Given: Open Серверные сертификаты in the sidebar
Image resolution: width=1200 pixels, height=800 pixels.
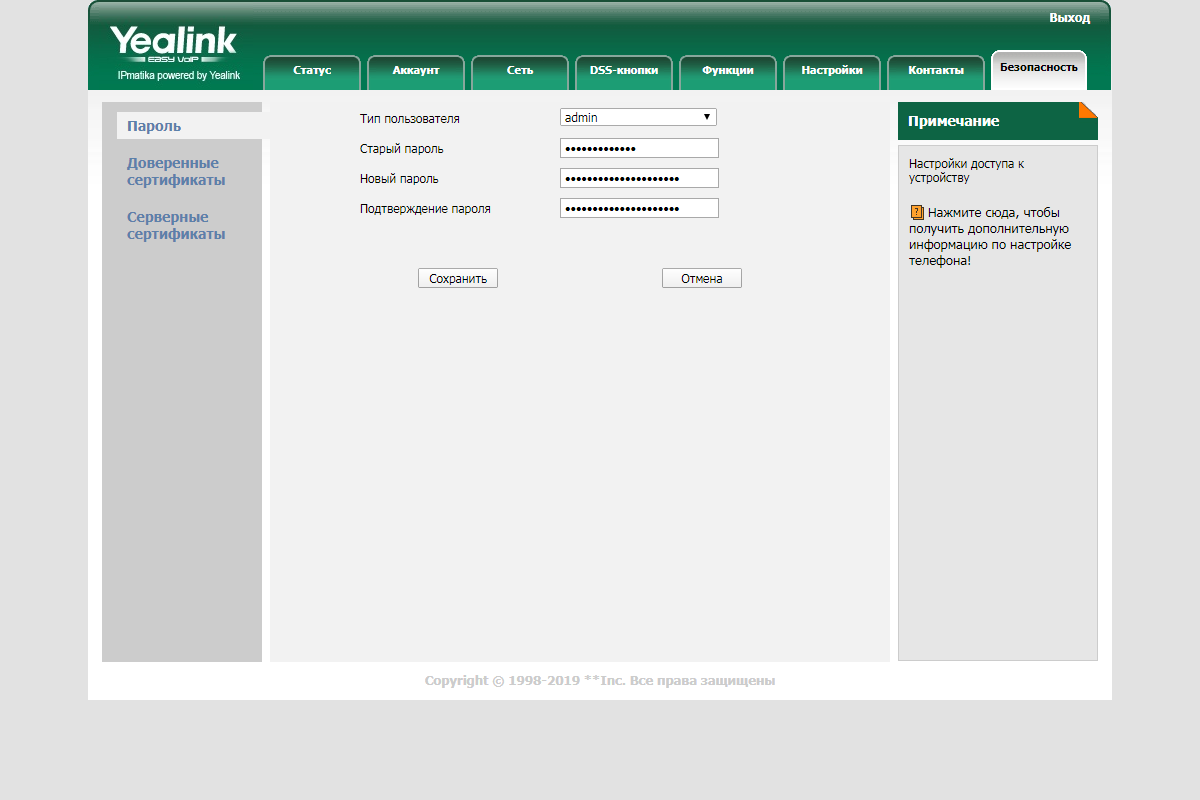Looking at the screenshot, I should coord(176,225).
